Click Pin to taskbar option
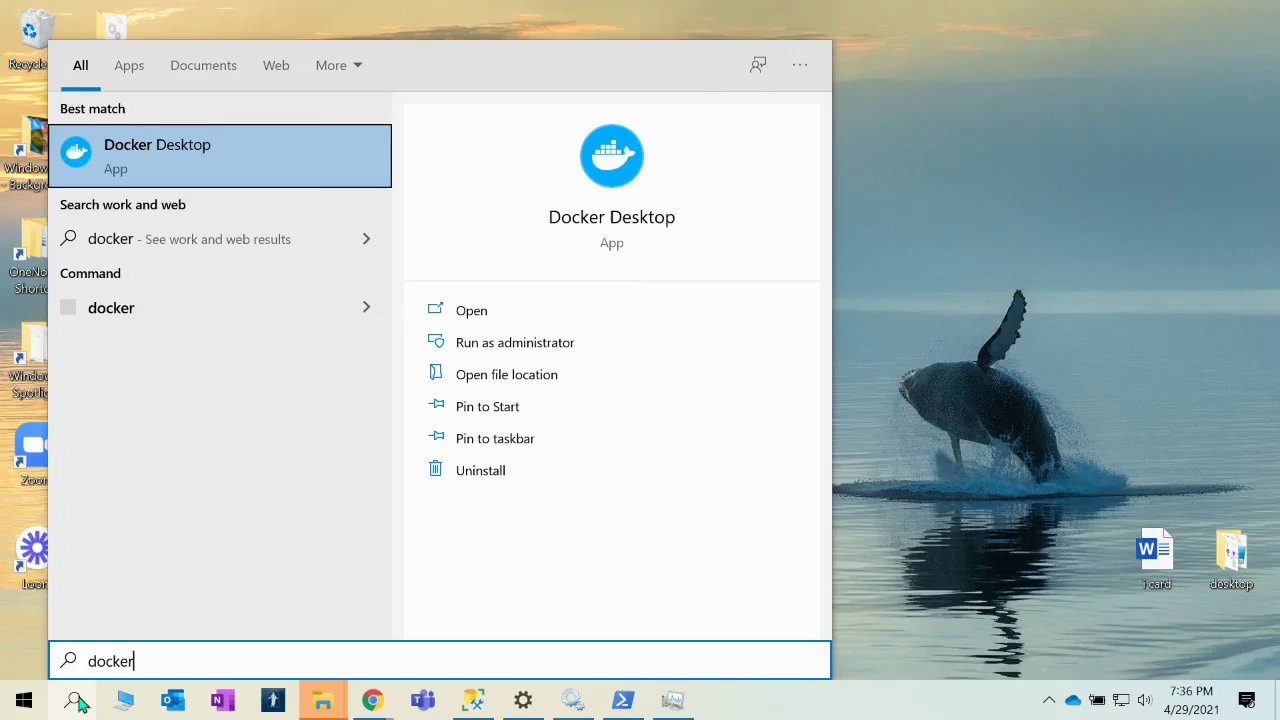 [494, 438]
